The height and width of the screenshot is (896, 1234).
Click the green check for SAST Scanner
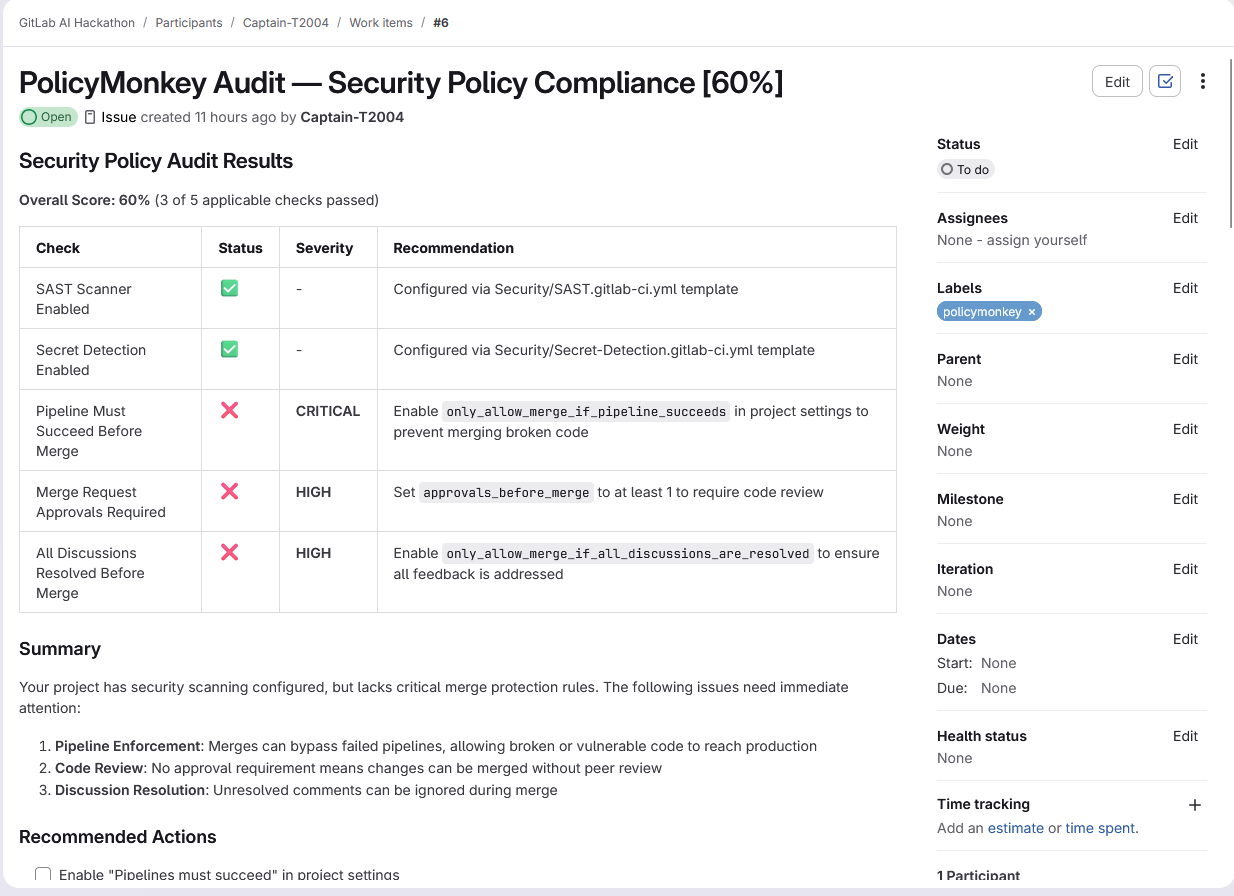point(230,289)
